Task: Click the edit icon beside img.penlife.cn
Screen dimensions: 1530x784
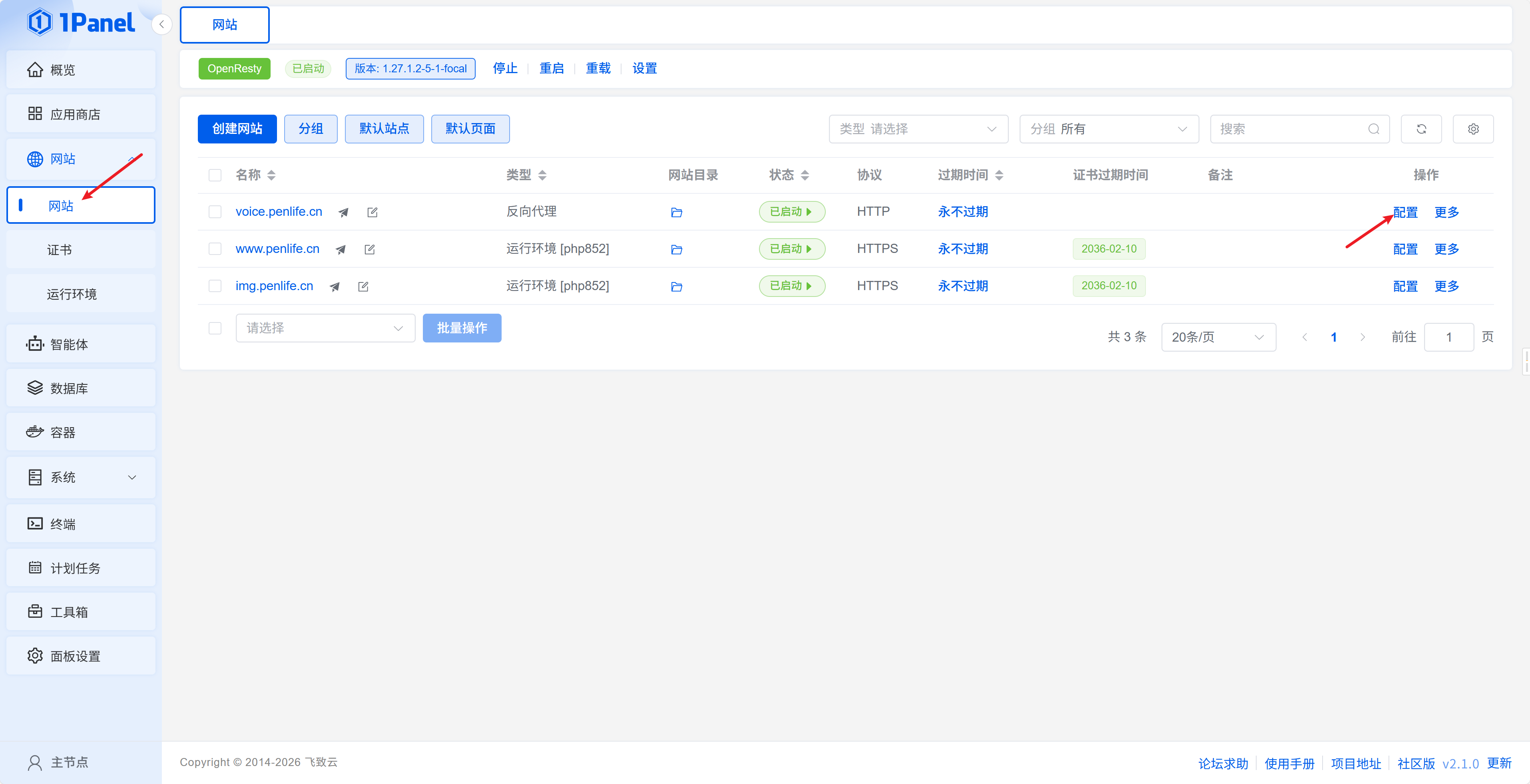Action: (x=363, y=287)
